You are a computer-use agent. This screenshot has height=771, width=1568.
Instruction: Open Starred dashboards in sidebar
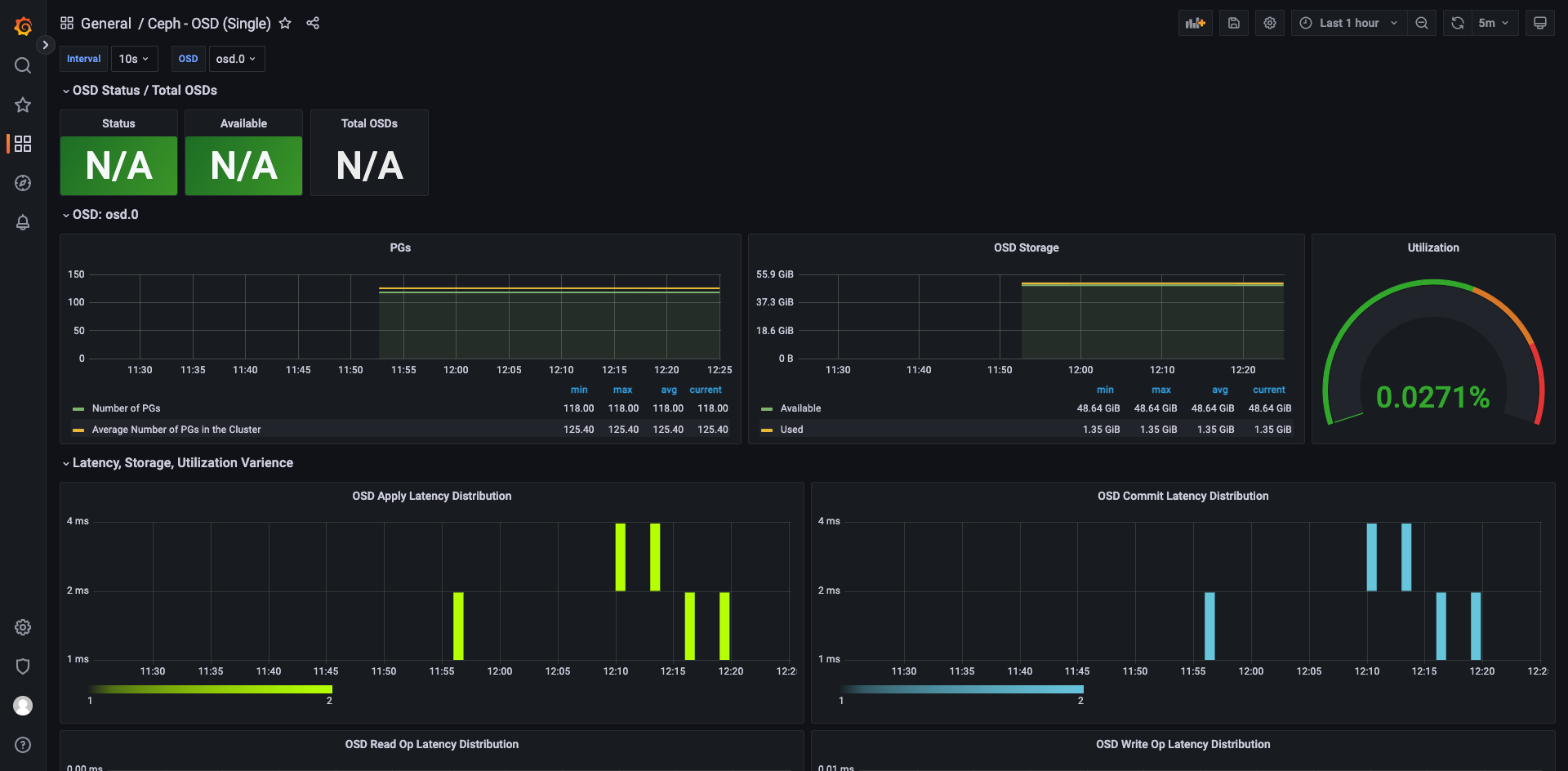tap(23, 105)
